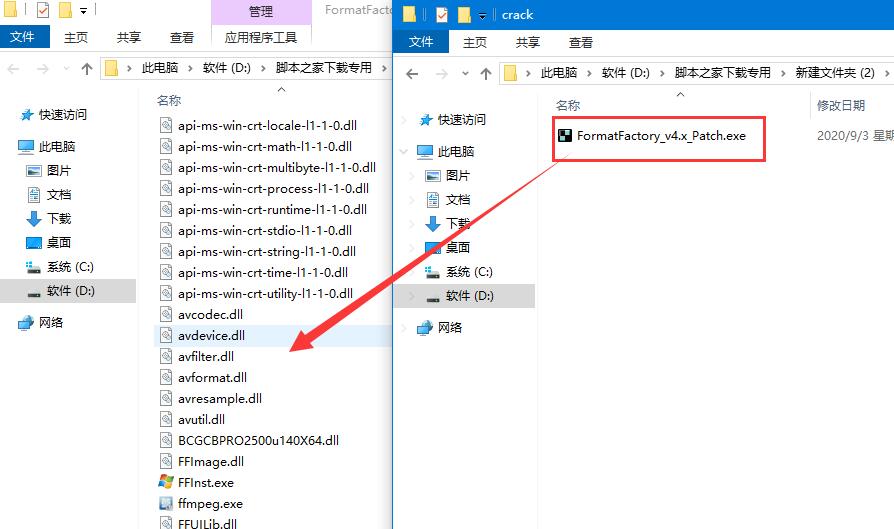
Task: Expand 软件 (D:) node in crack window
Action: point(413,296)
